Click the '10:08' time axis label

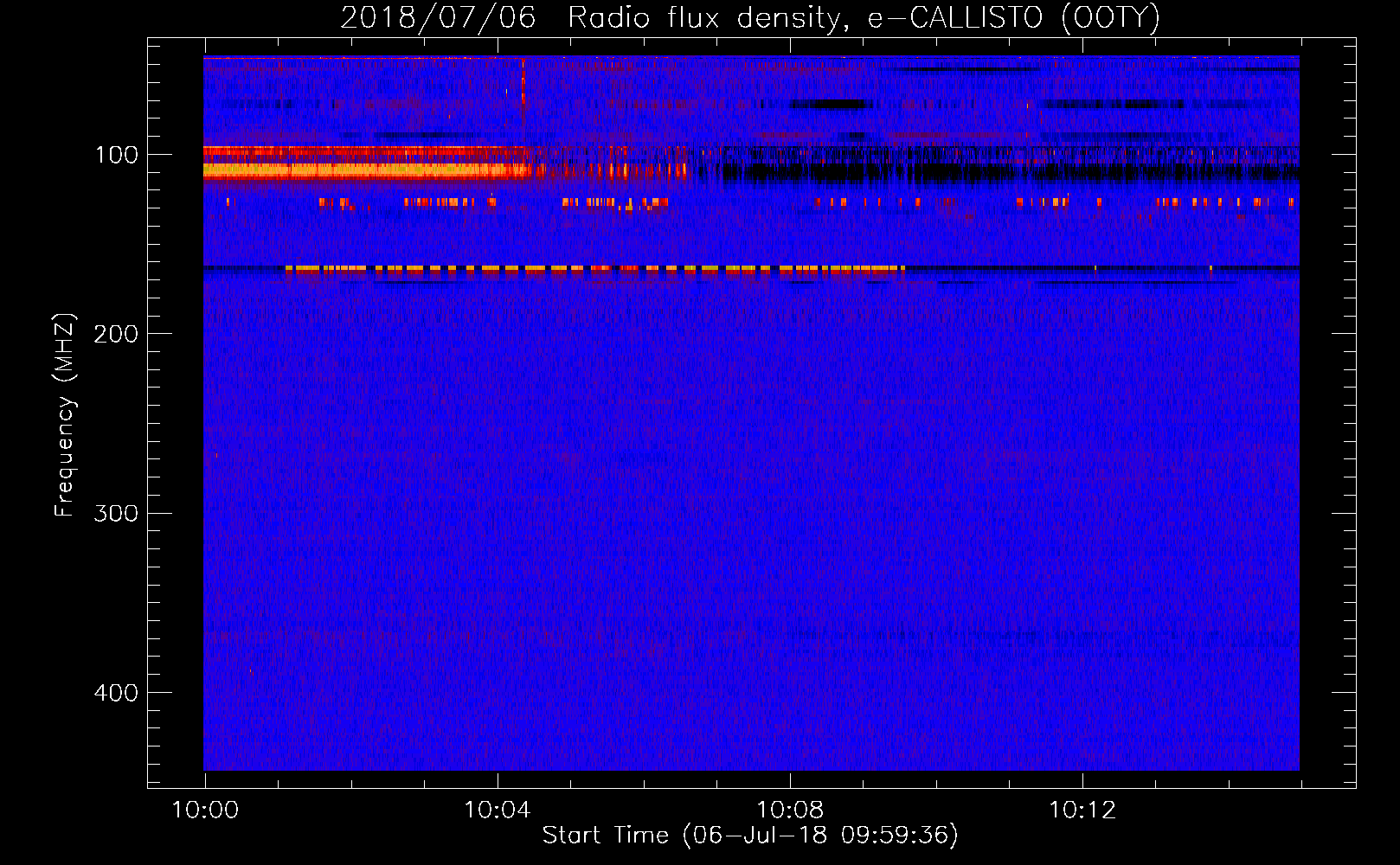point(790,811)
